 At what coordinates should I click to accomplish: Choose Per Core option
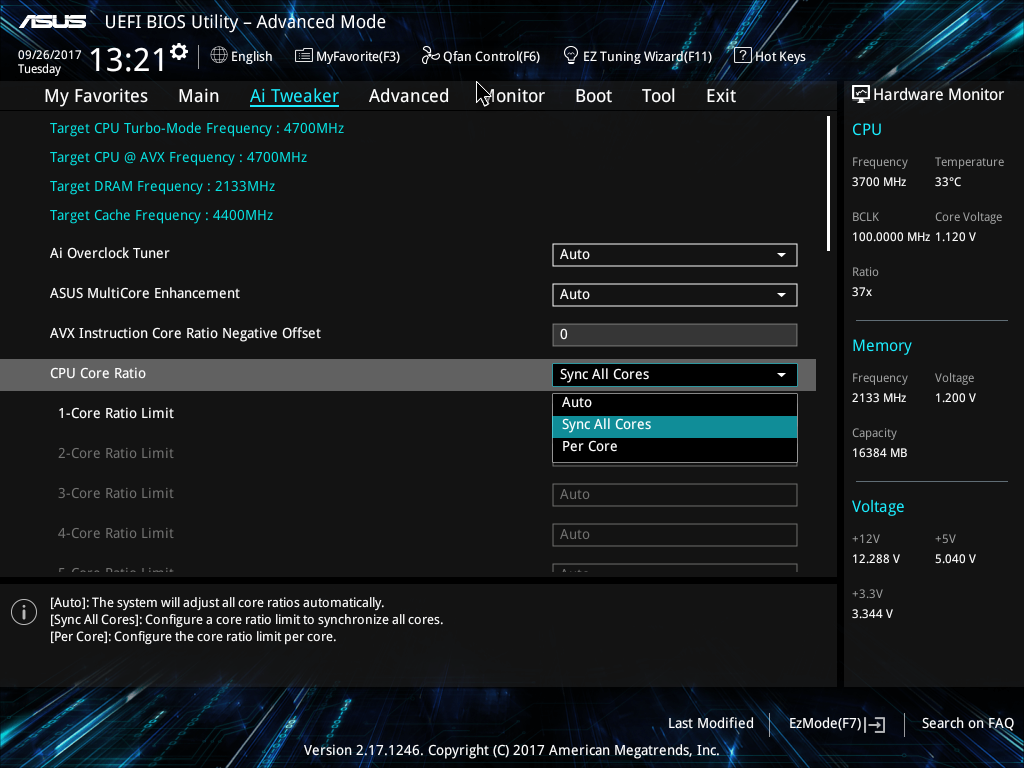(675, 447)
